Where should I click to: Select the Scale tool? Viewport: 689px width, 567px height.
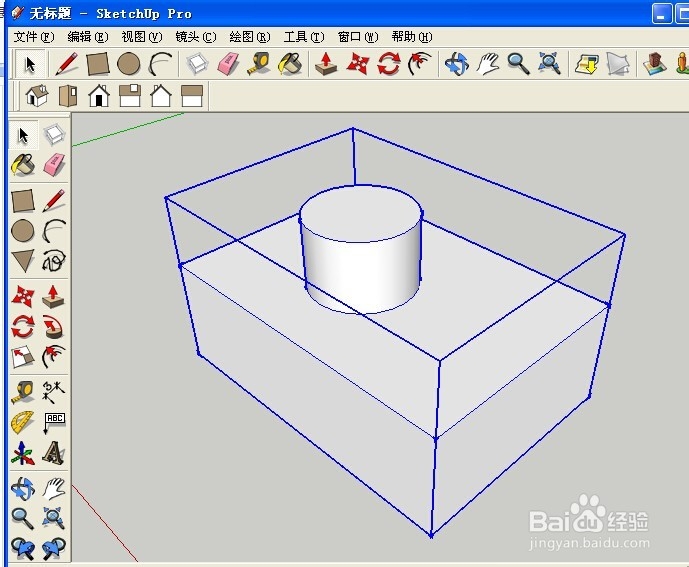(23, 357)
